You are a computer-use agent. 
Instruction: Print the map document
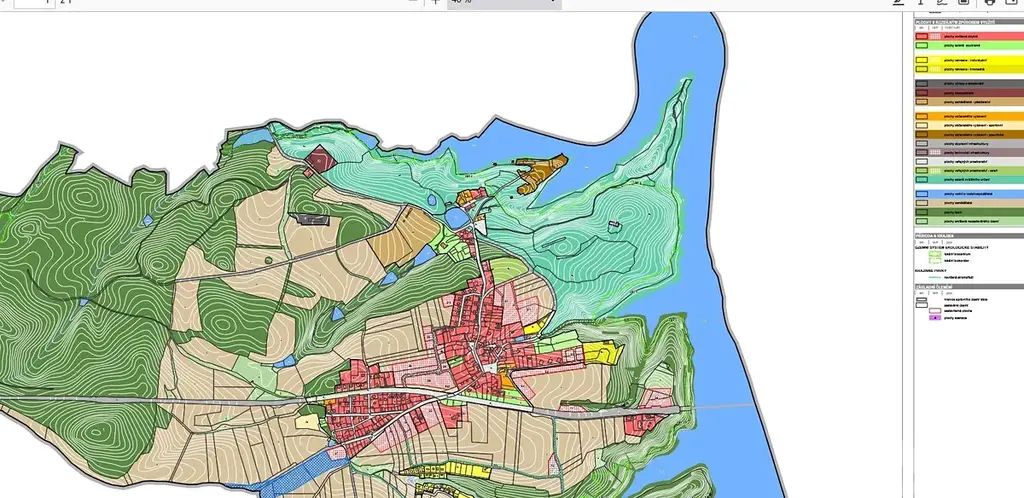point(991,3)
